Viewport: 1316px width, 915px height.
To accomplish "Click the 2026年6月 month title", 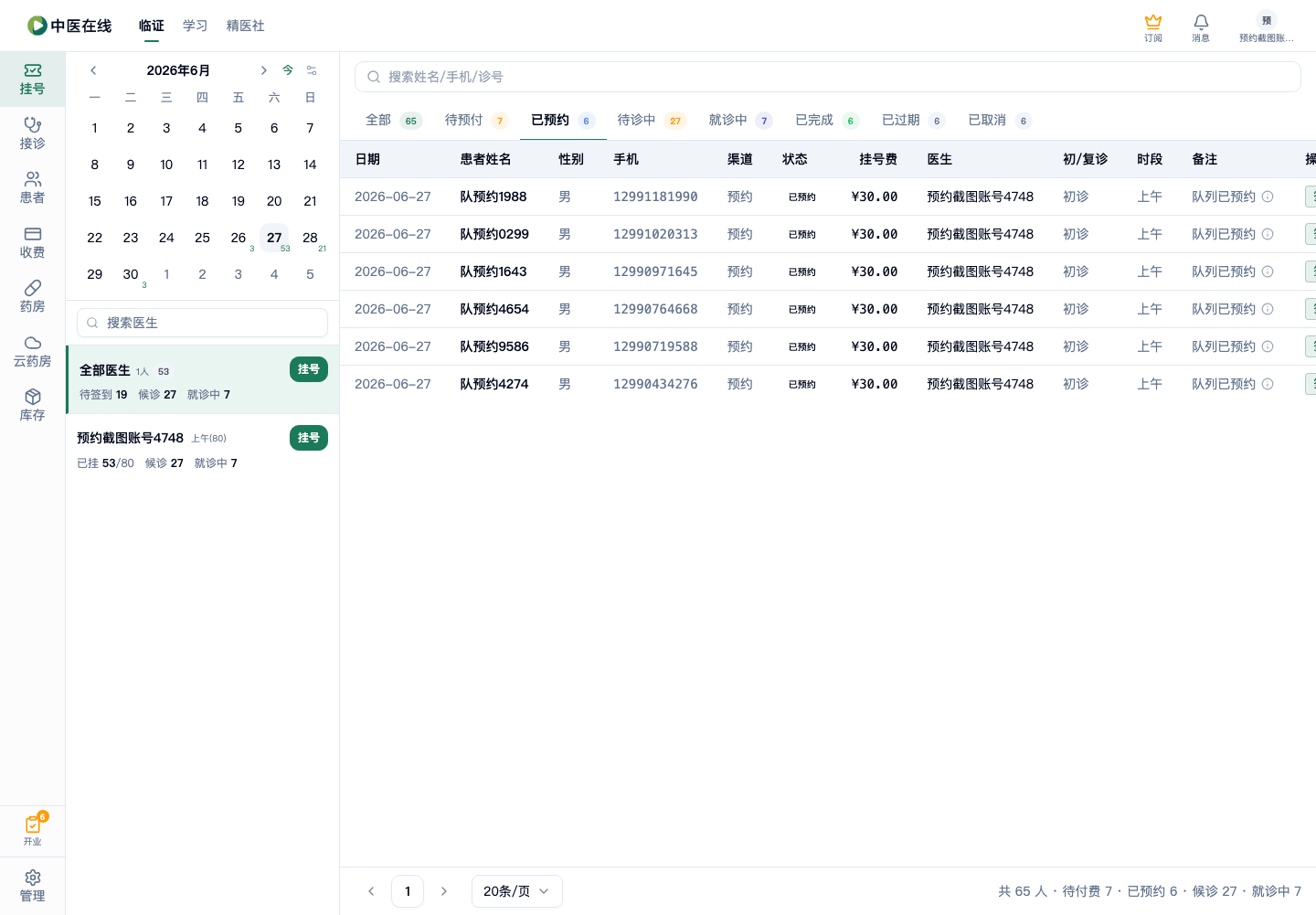I will click(x=178, y=70).
